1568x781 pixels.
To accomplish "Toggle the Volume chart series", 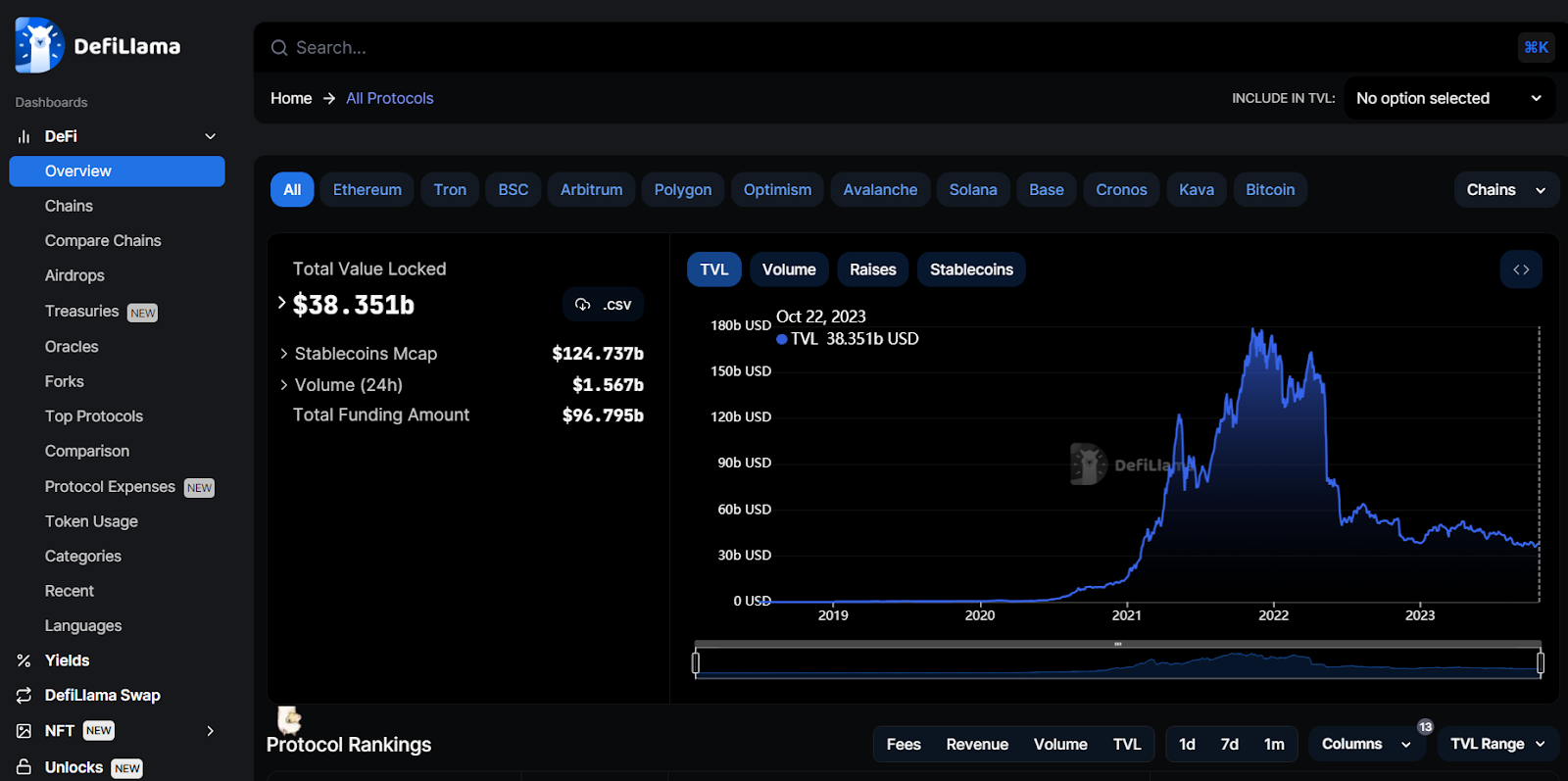I will 789,269.
